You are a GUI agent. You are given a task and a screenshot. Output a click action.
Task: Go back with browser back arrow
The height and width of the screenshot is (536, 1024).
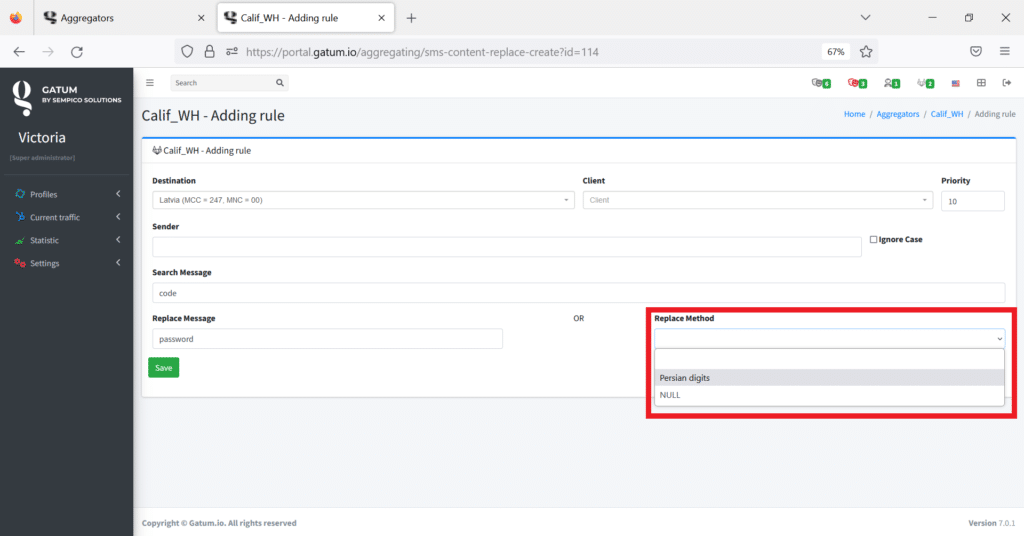19,52
